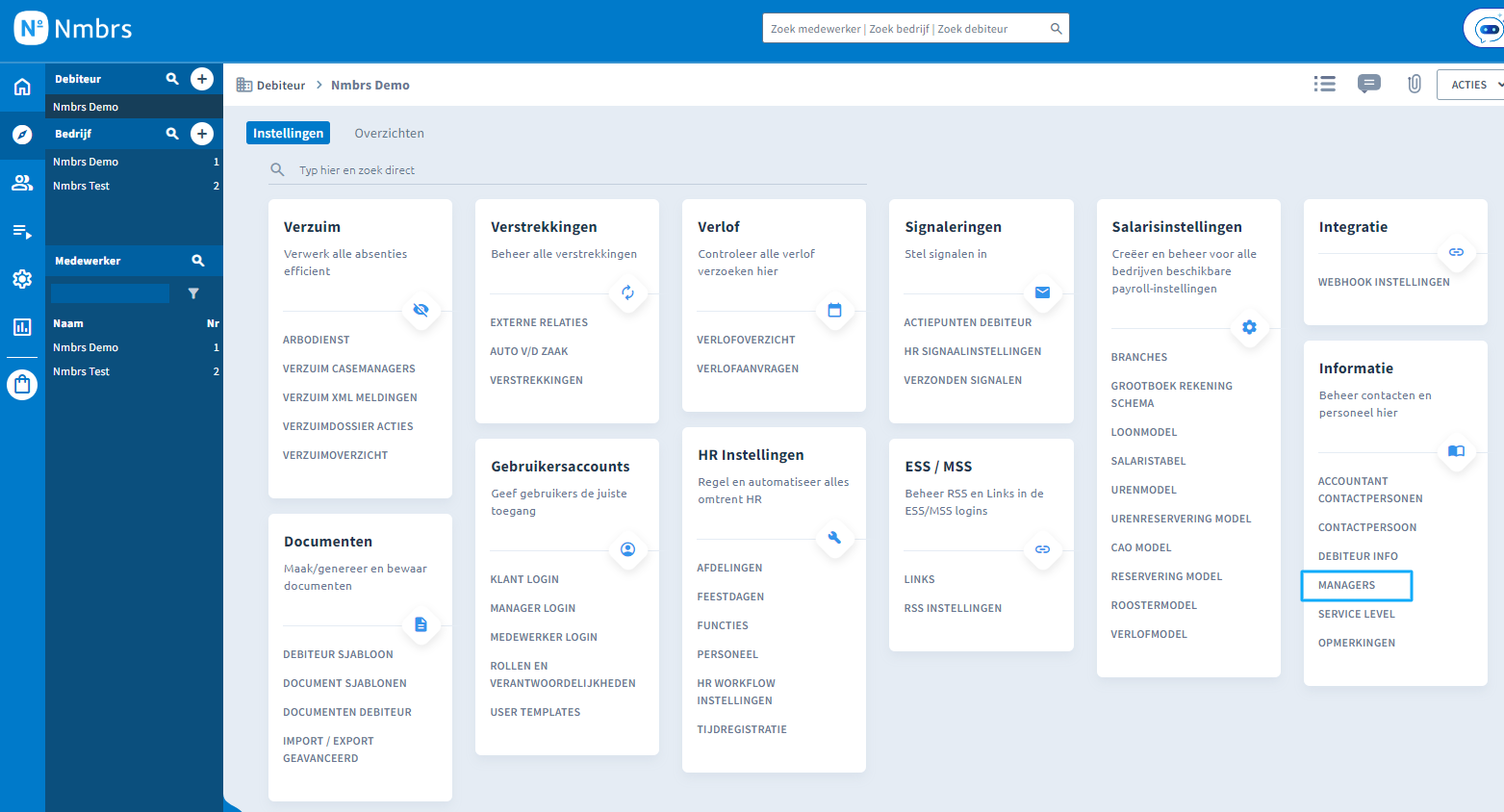Click the ESS / MSS link icon

pos(1042,549)
